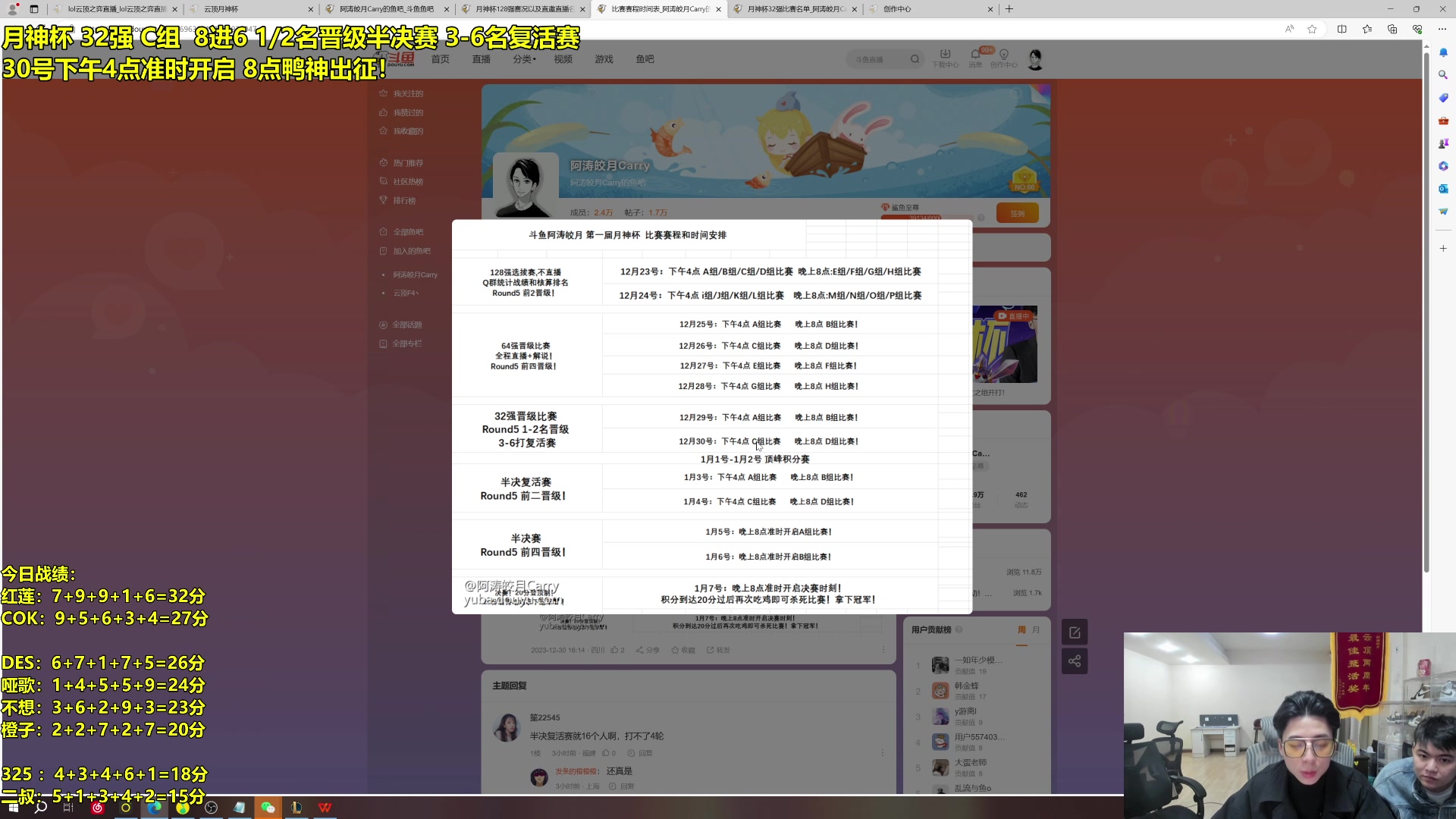Open a new browser tab

pyautogui.click(x=1009, y=9)
